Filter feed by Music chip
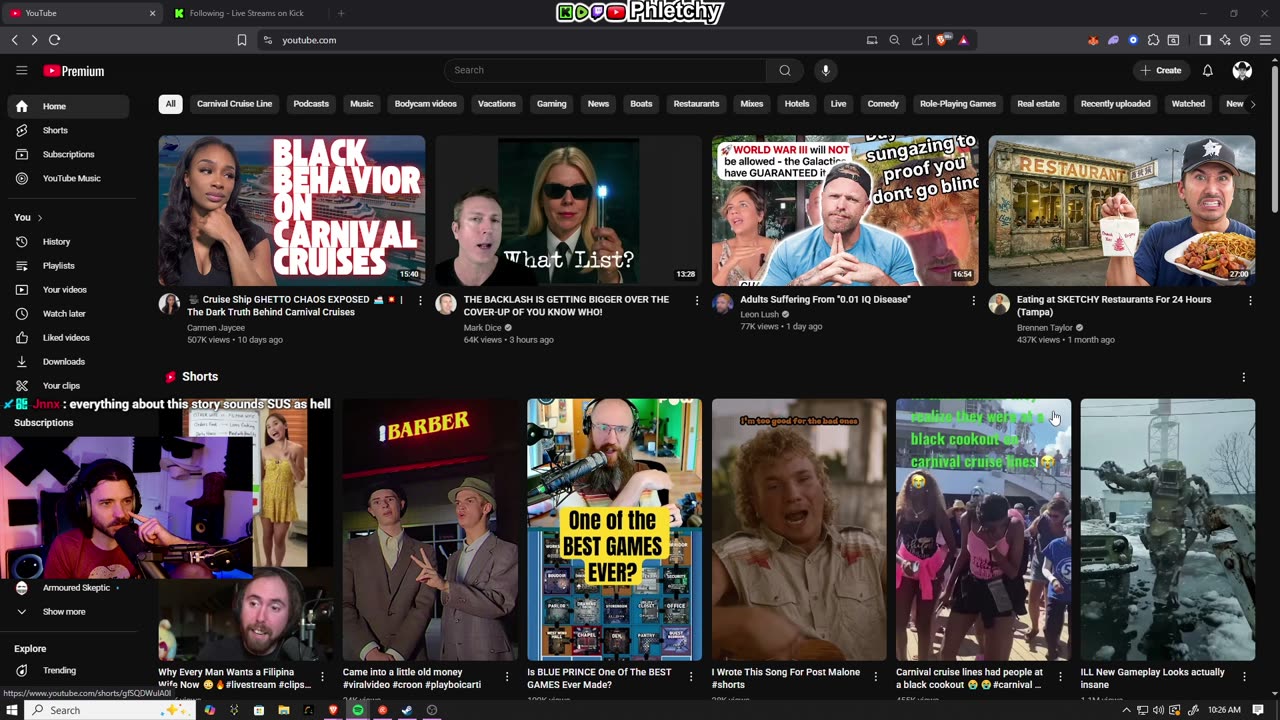Screen dimensions: 1280x720 [x=362, y=104]
